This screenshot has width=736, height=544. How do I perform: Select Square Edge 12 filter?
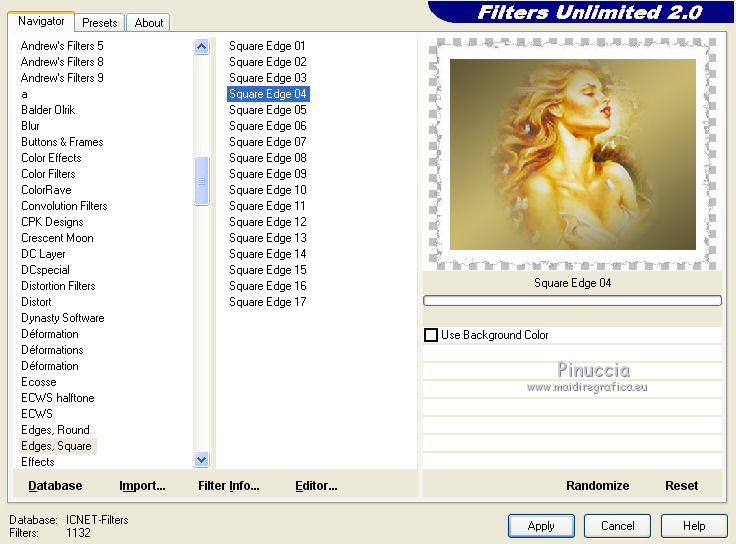click(268, 222)
